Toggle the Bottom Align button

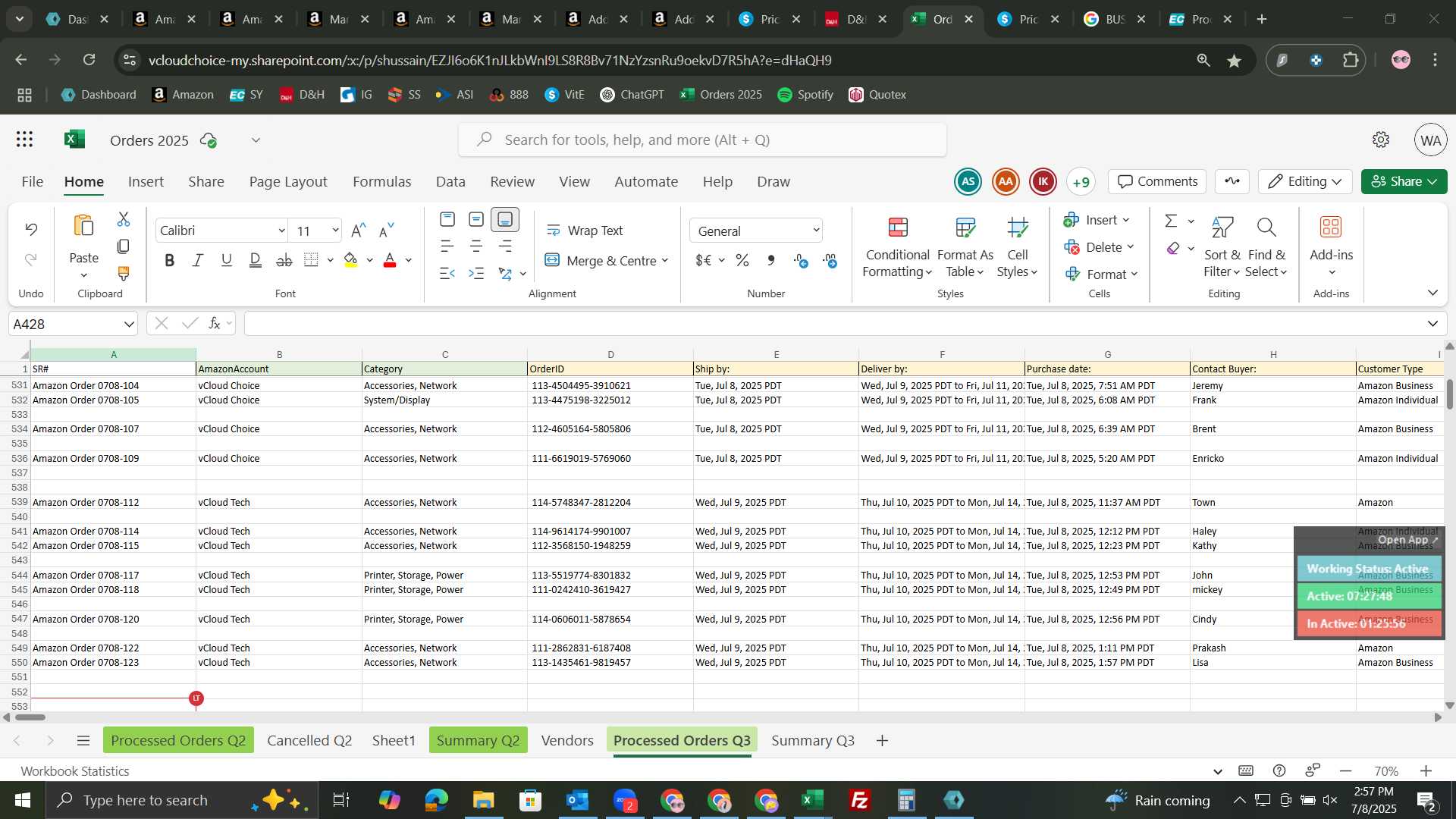coord(505,220)
